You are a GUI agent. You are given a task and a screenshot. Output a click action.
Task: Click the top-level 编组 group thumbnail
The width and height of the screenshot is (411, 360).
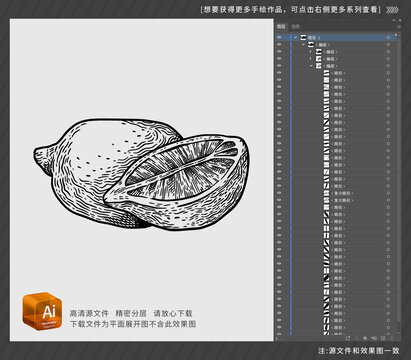pos(311,44)
